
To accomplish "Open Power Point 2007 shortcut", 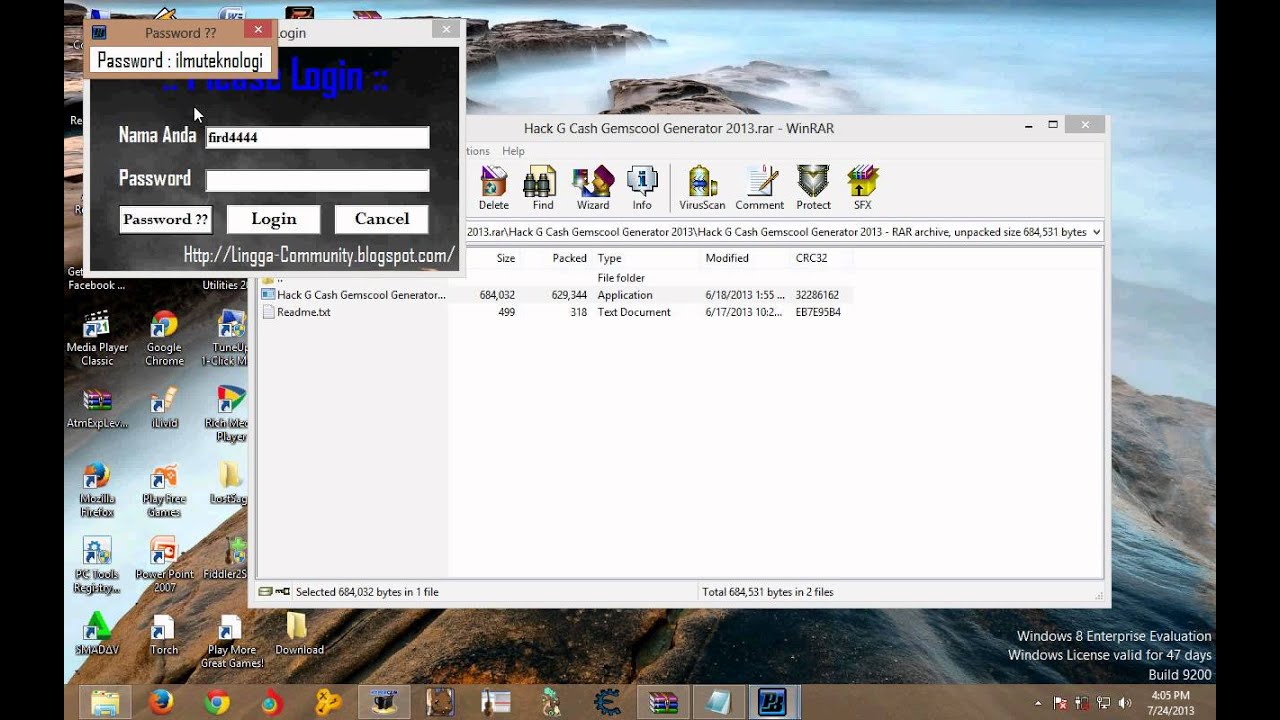I will tap(164, 565).
